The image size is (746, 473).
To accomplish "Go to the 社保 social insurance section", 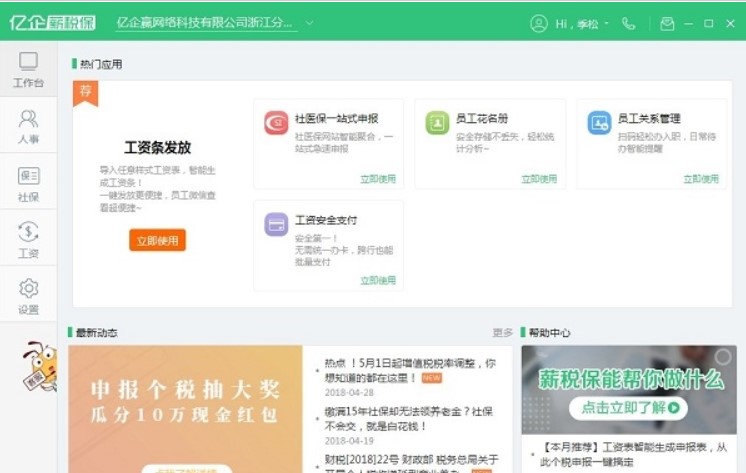I will tap(28, 183).
